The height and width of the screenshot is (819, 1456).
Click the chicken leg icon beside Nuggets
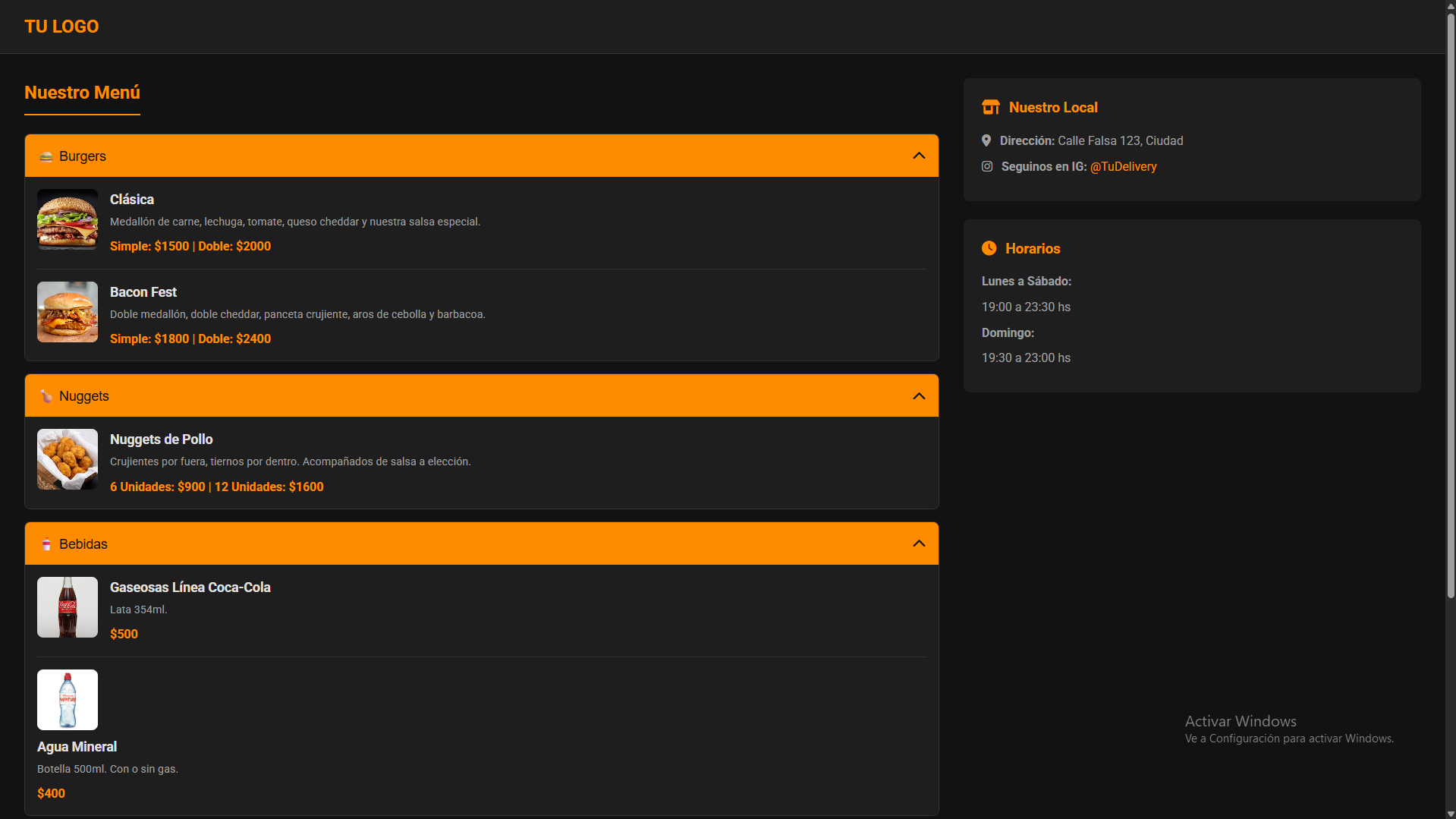[46, 396]
